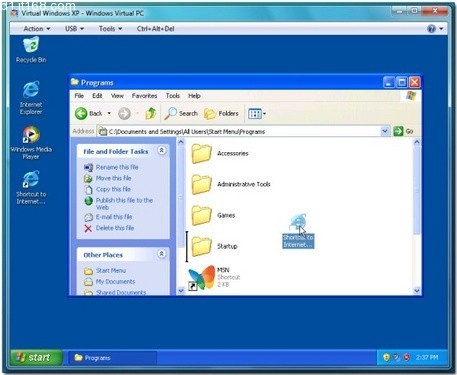The image size is (457, 375).
Task: Click the Publish to Web globe icon
Action: (x=88, y=201)
